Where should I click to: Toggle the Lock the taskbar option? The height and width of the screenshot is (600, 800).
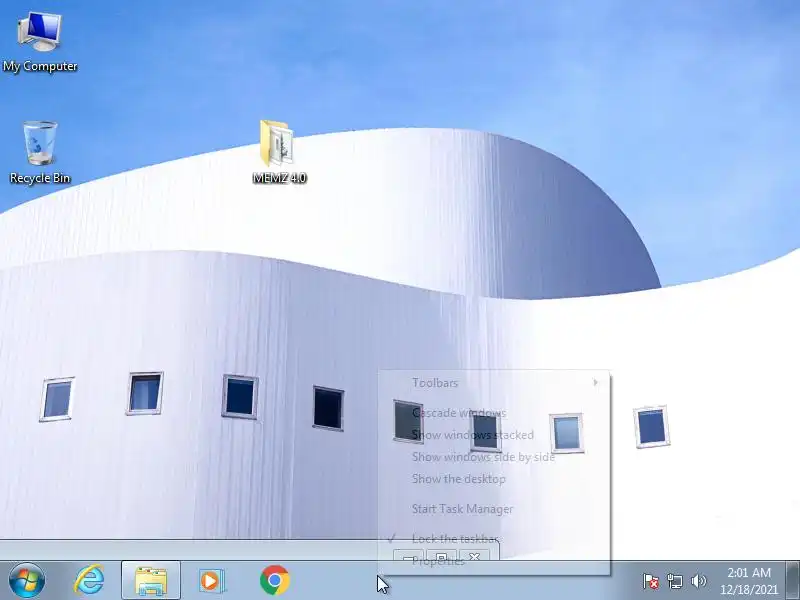(494, 539)
